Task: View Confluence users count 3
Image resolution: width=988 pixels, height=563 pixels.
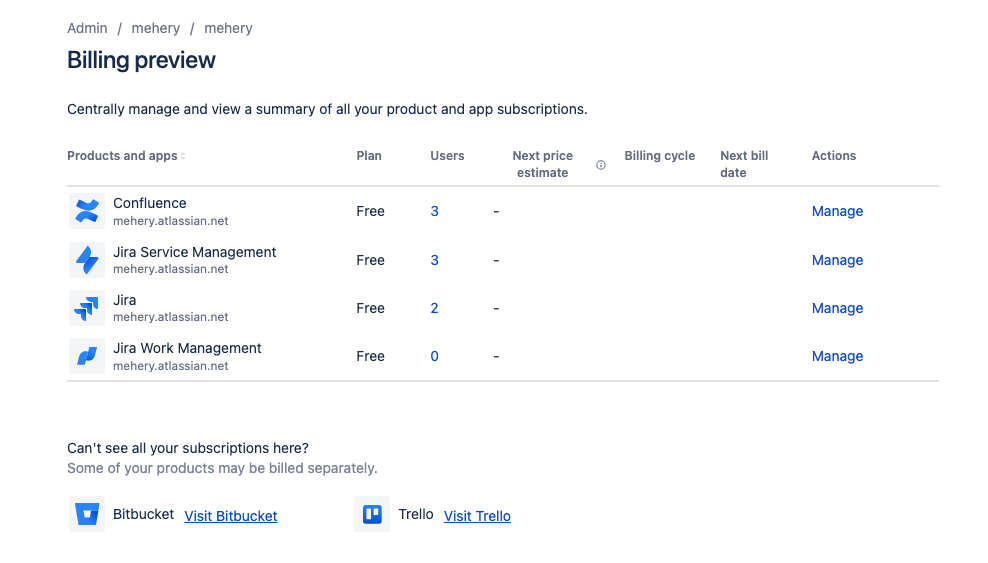Action: (x=435, y=211)
